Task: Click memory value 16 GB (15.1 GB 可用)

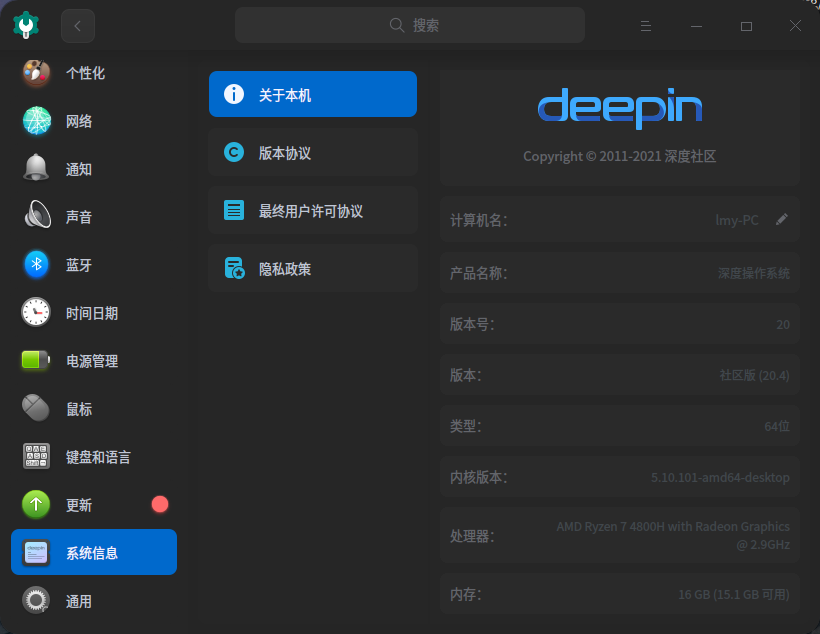Action: click(734, 594)
